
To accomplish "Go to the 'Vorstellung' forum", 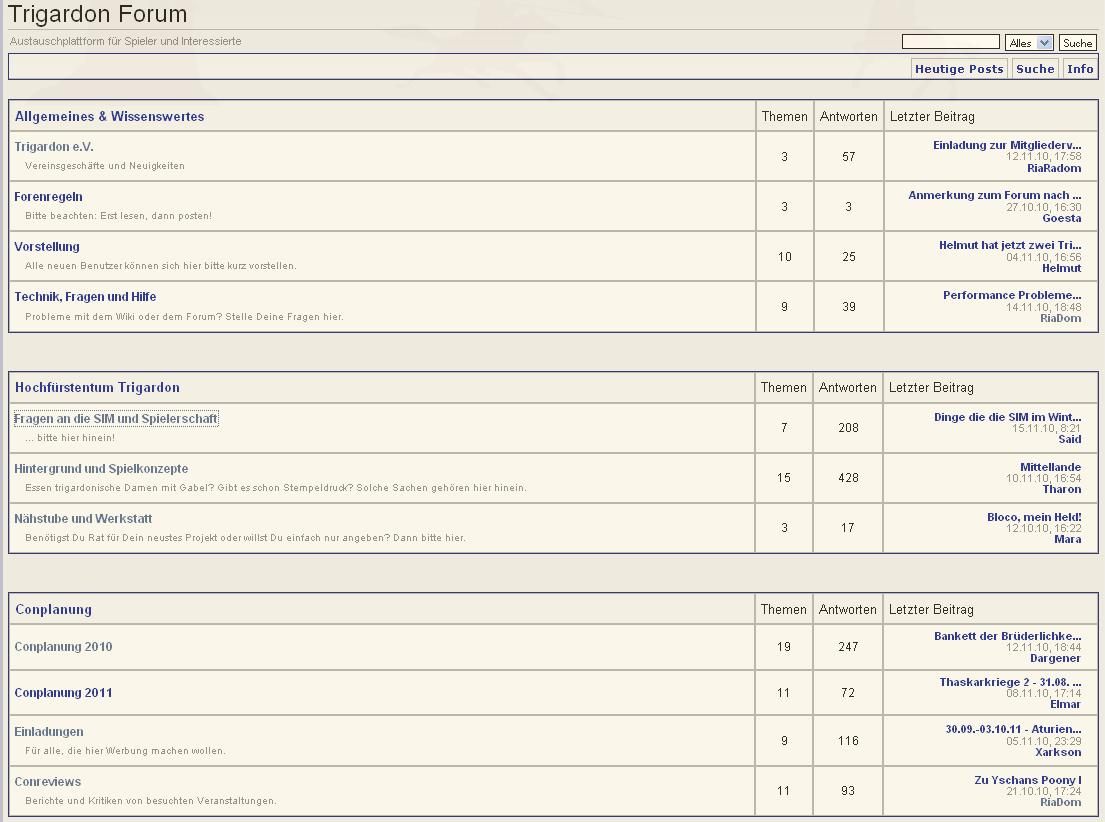I will [x=47, y=247].
